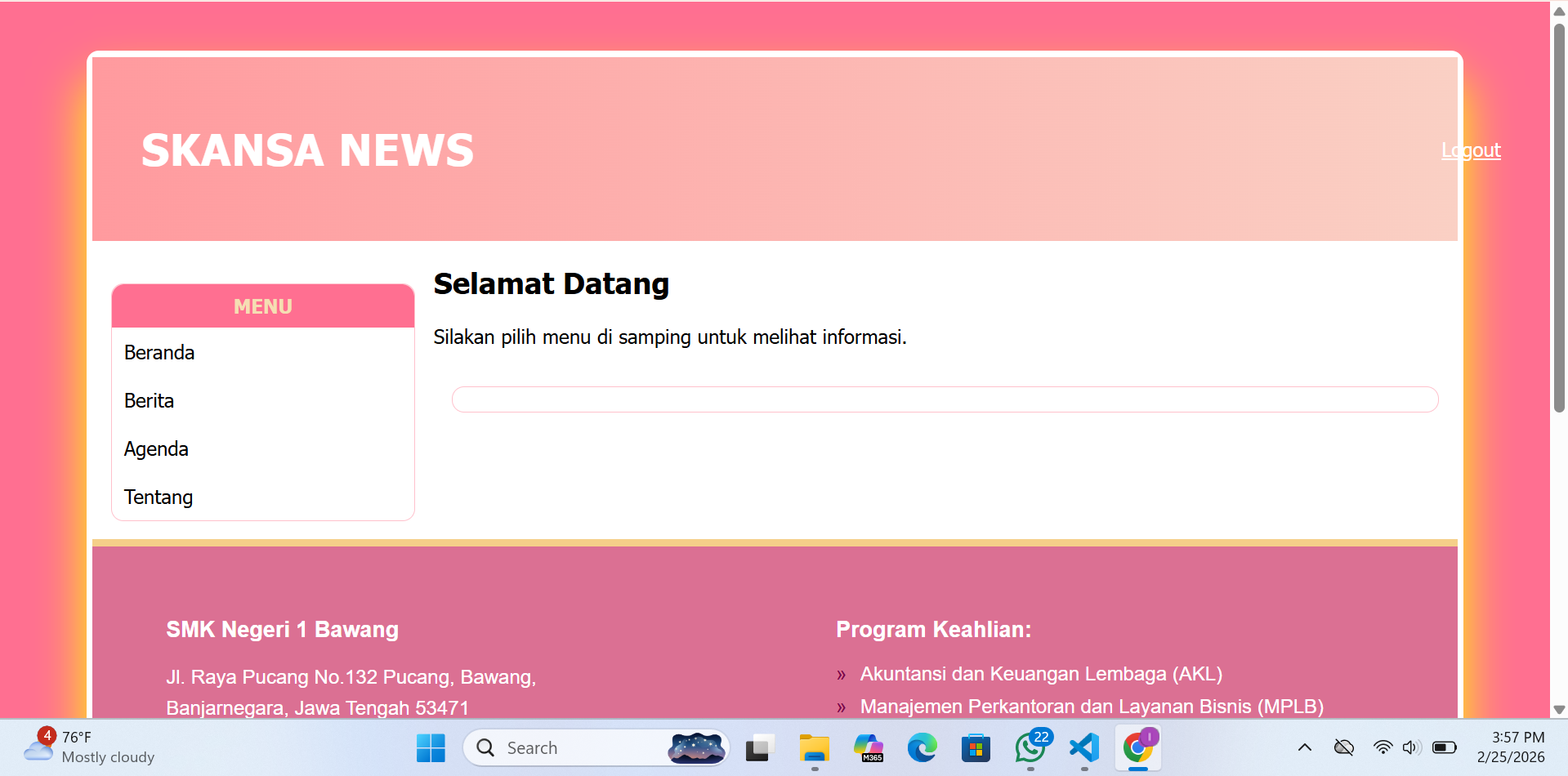
Task: Show hidden system tray icons
Action: pyautogui.click(x=1305, y=747)
